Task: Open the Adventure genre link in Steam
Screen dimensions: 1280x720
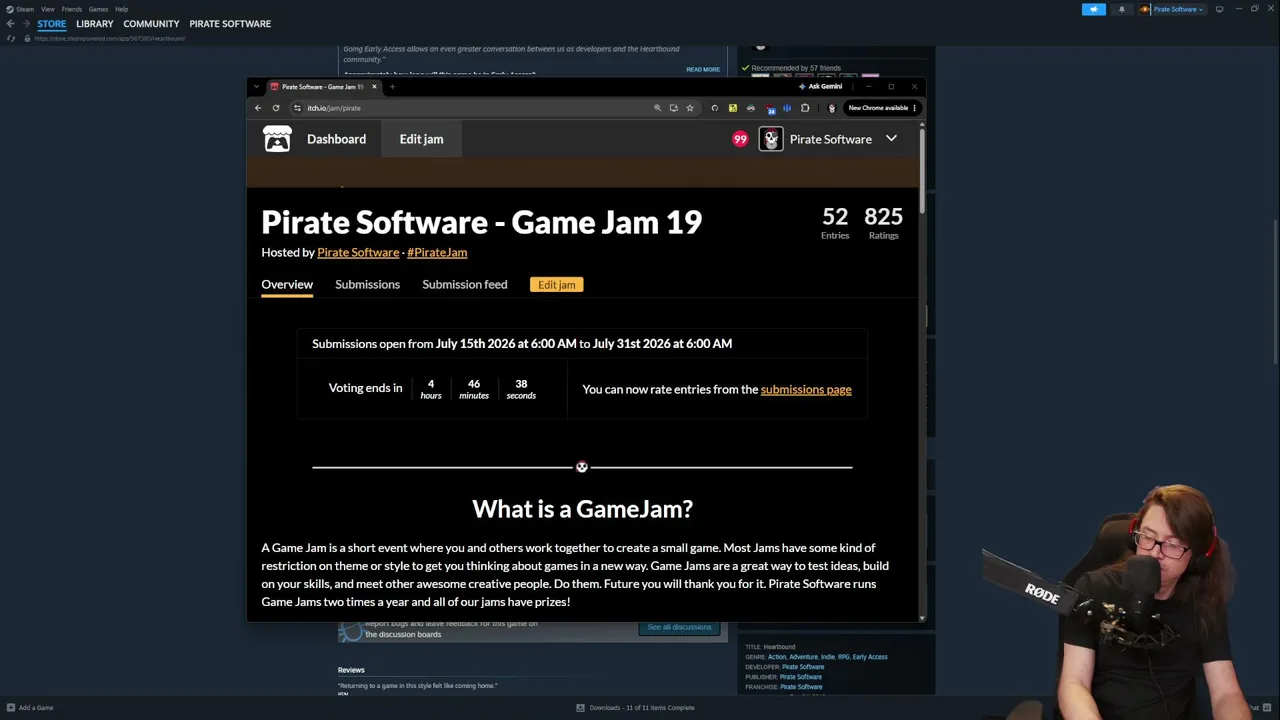Action: point(803,657)
